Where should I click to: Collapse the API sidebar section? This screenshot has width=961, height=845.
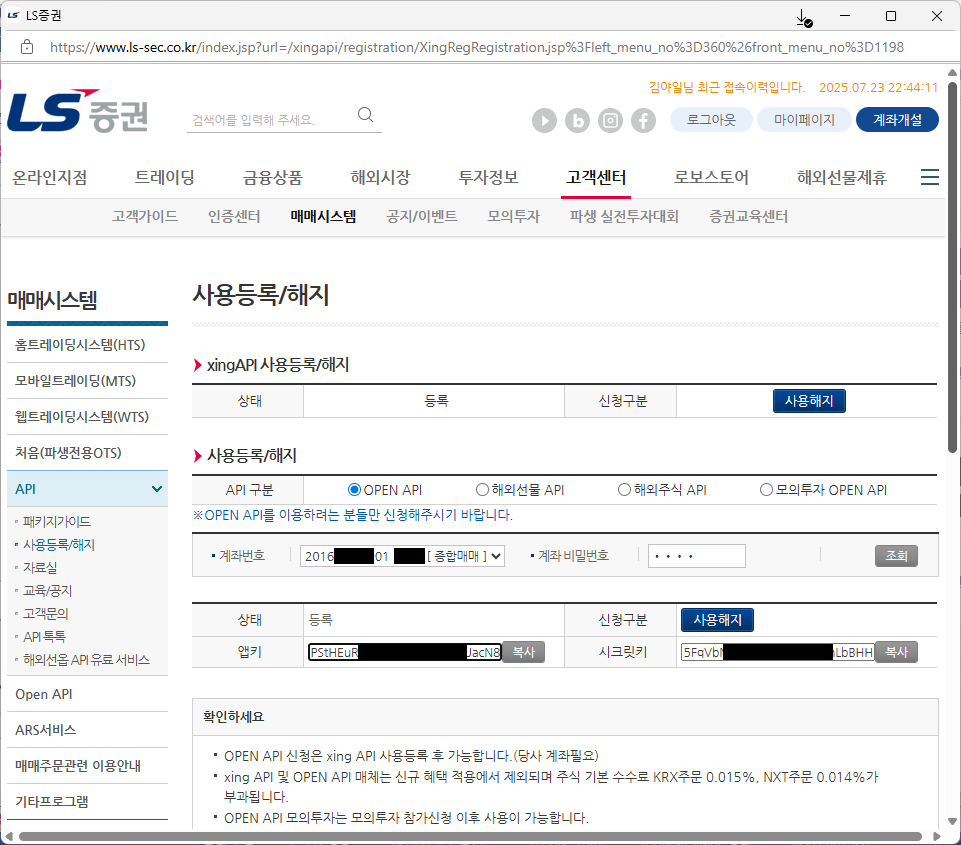[x=156, y=489]
